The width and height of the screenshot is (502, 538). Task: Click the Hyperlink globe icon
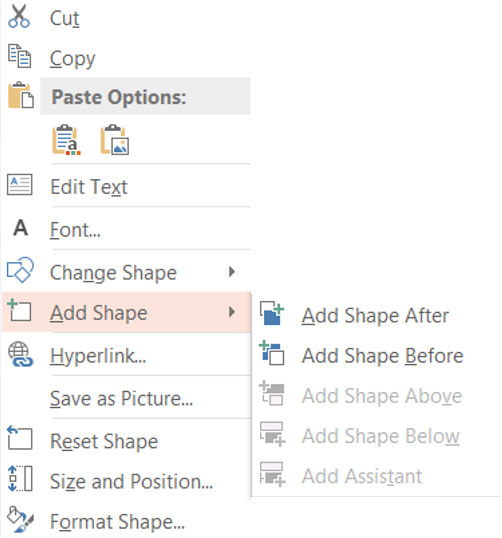point(21,354)
